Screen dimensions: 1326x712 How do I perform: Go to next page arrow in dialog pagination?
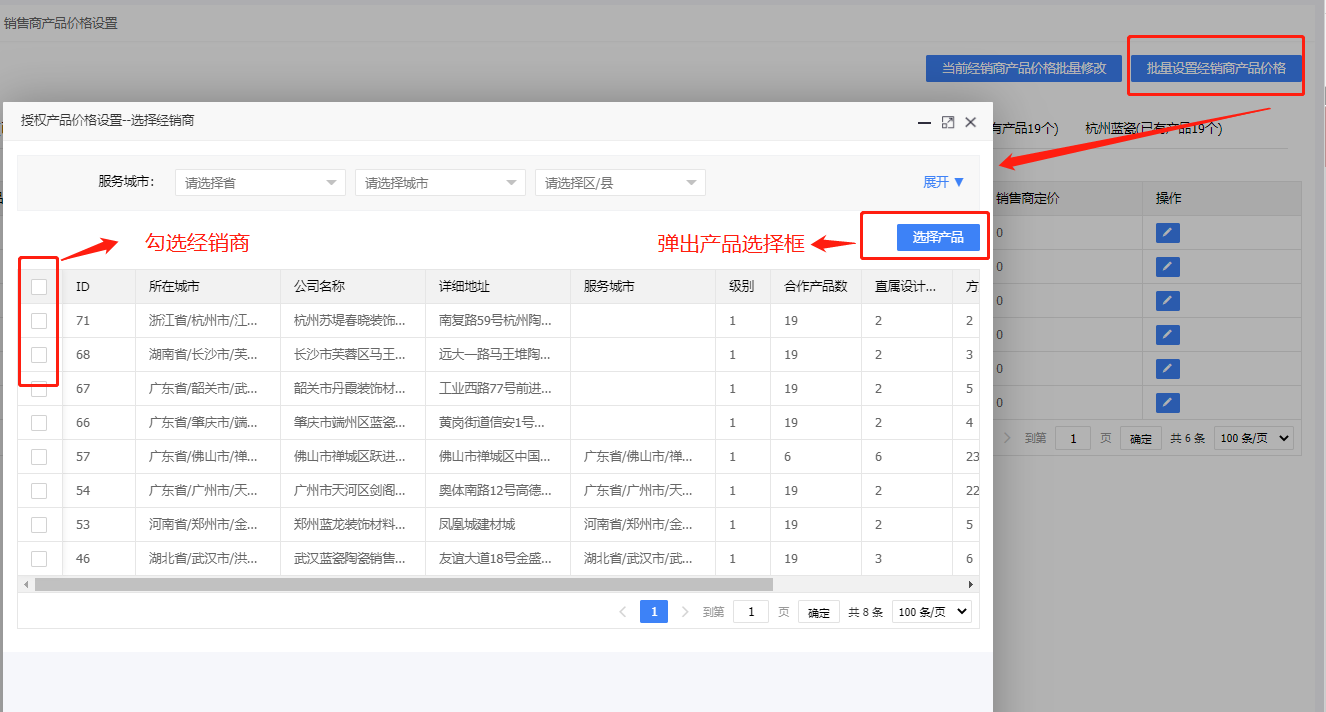coord(685,612)
